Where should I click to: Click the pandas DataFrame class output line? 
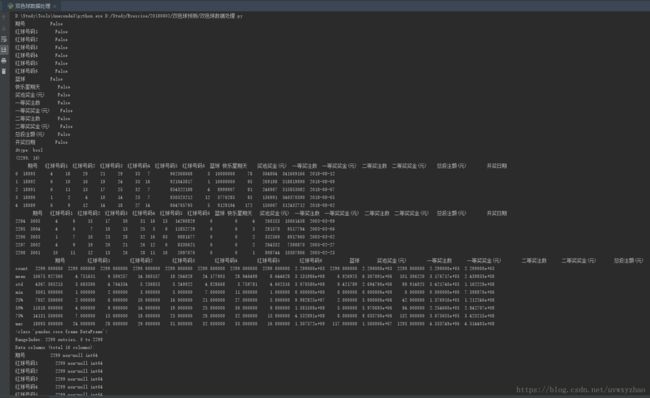click(x=61, y=332)
